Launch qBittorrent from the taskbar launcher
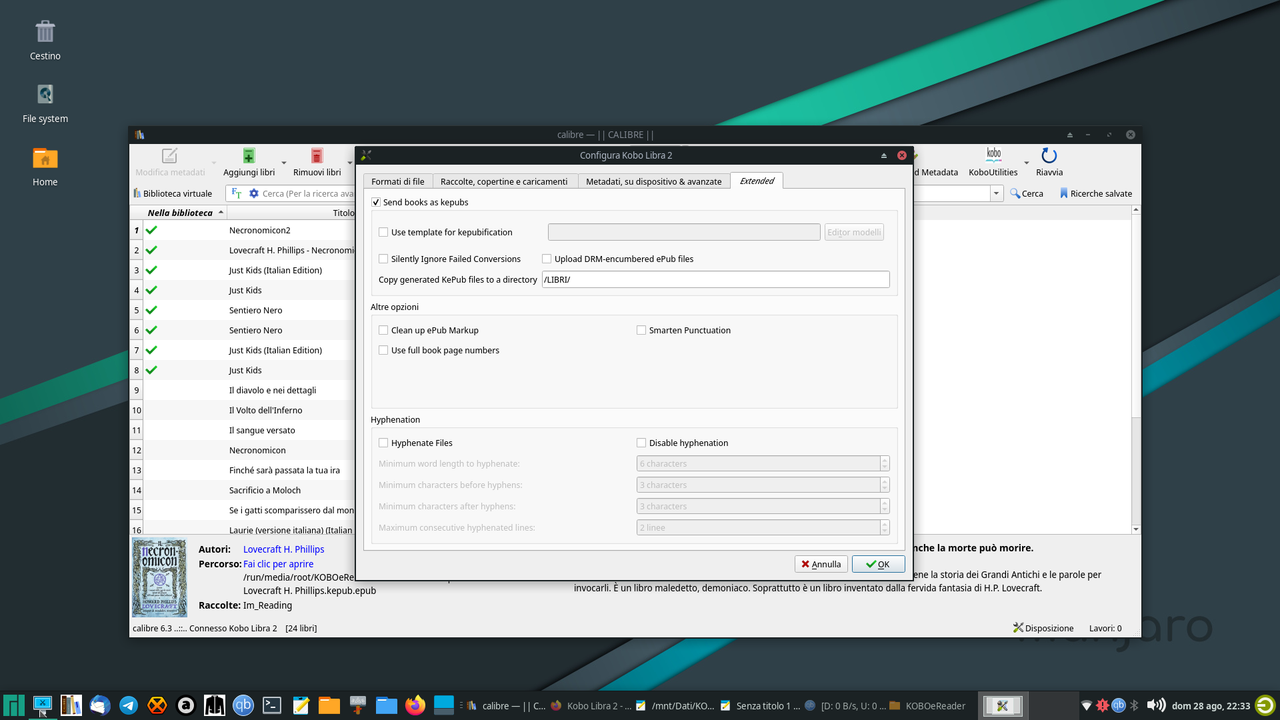The width and height of the screenshot is (1280, 720). (243, 705)
